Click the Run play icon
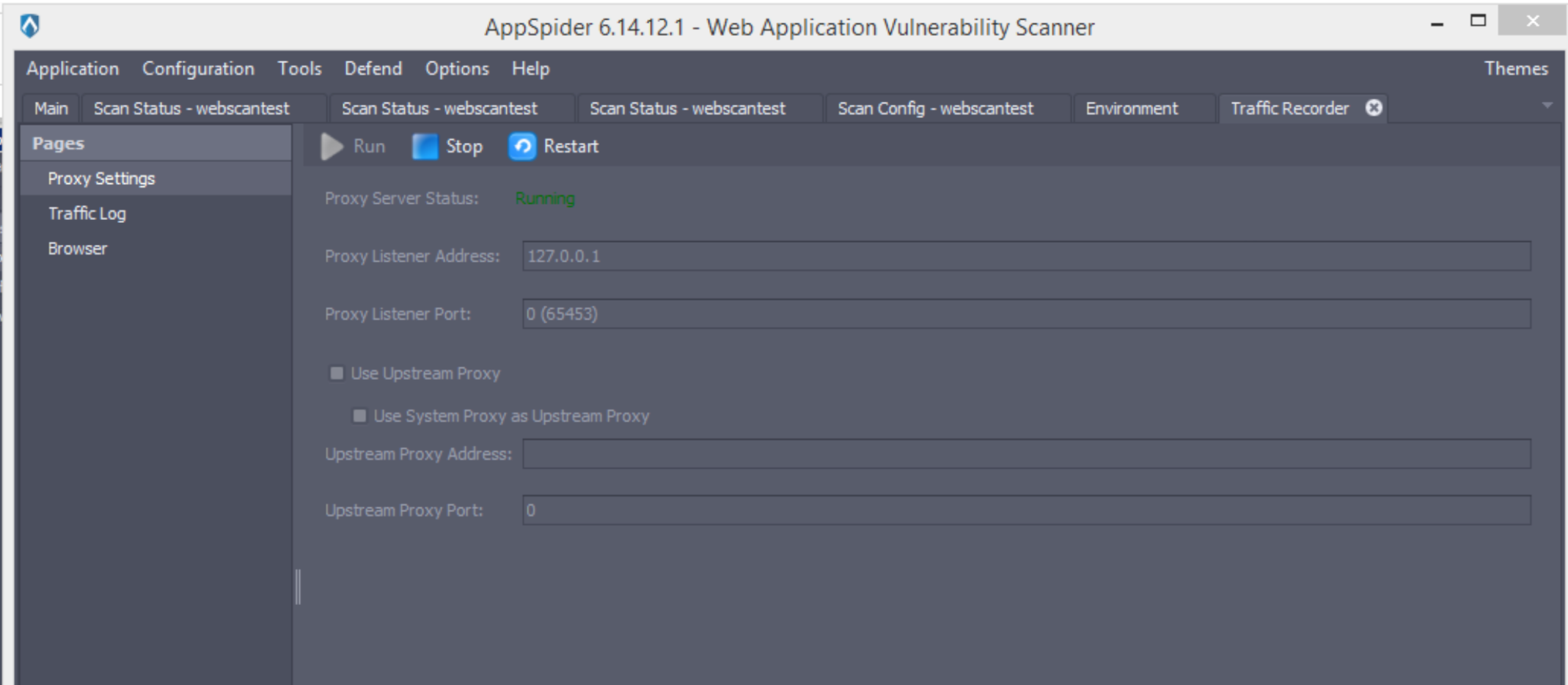The image size is (1568, 685). [x=332, y=147]
